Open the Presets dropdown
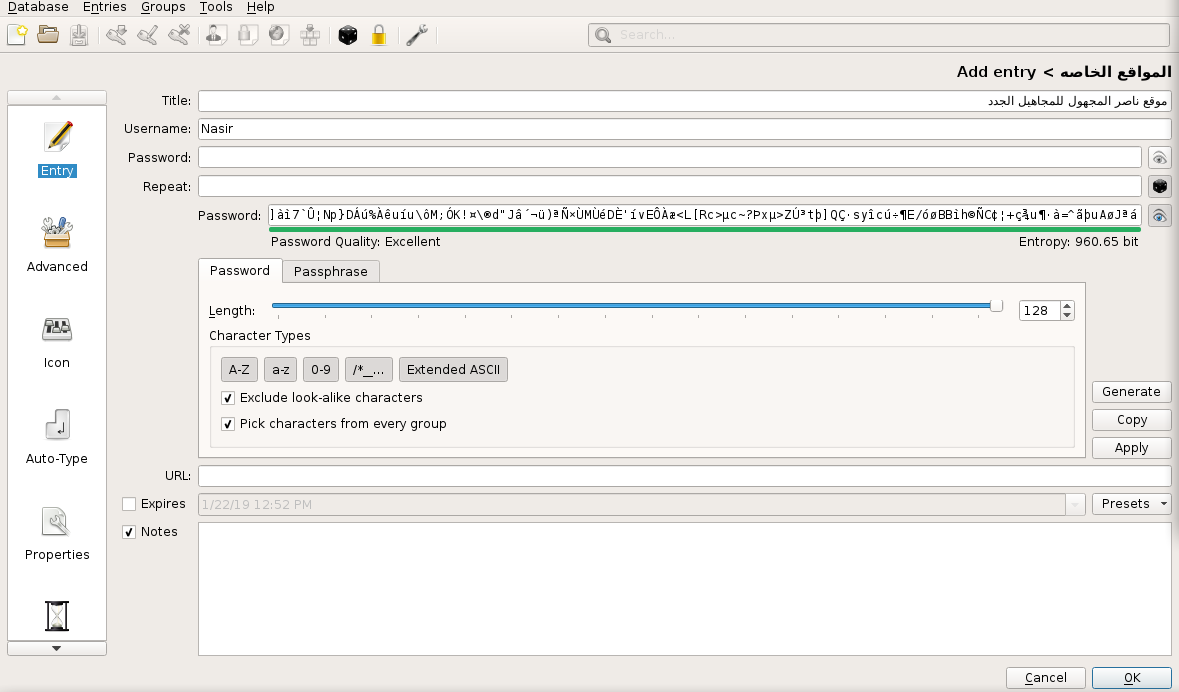 [x=1131, y=504]
